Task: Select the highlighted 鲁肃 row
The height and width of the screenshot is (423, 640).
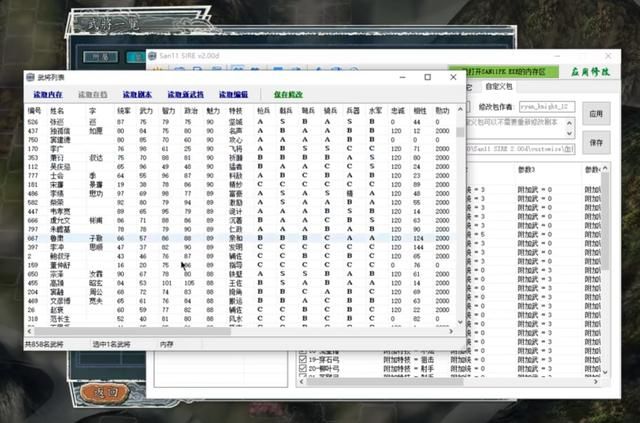Action: pos(240,238)
